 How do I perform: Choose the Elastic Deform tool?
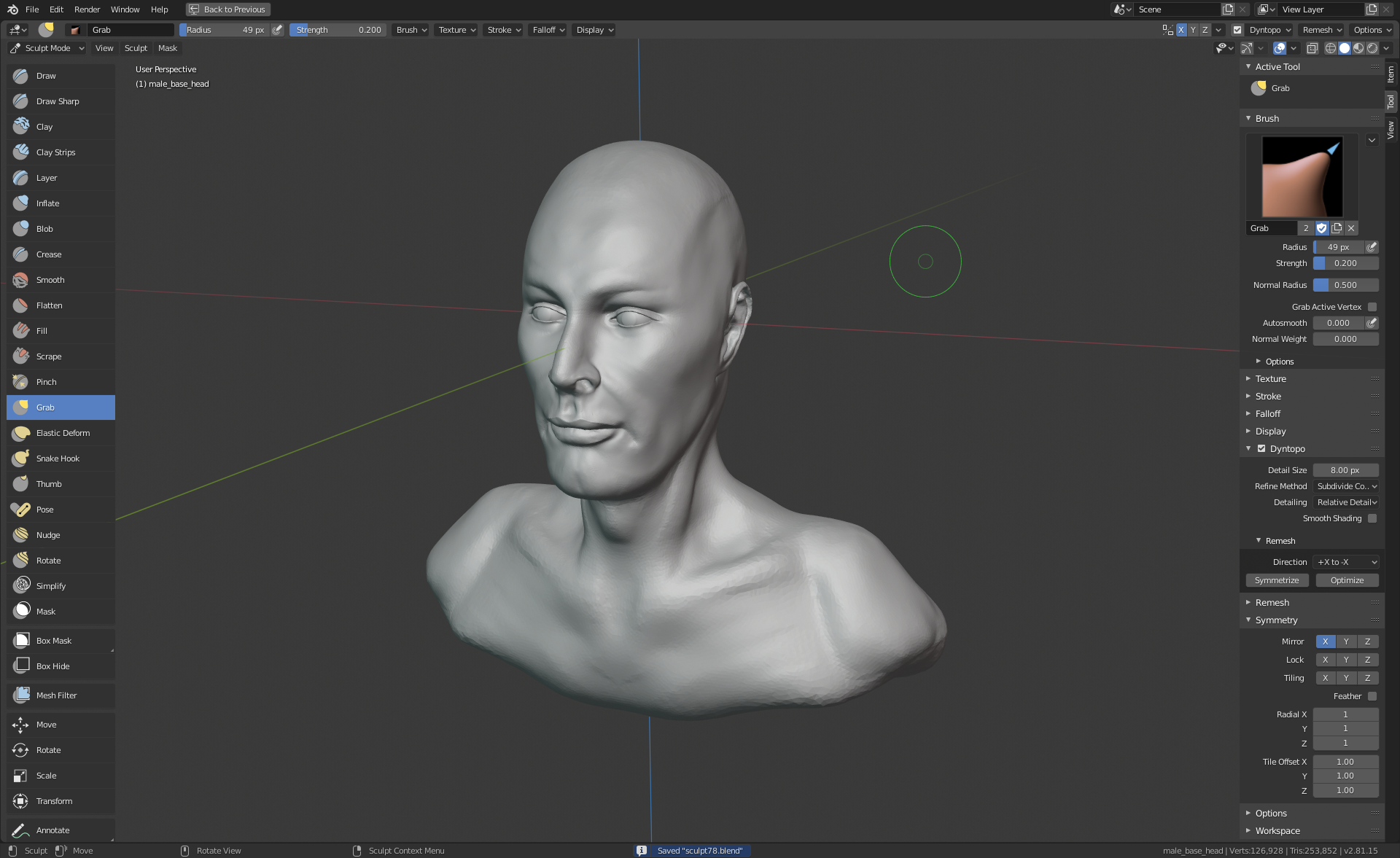pyautogui.click(x=63, y=433)
